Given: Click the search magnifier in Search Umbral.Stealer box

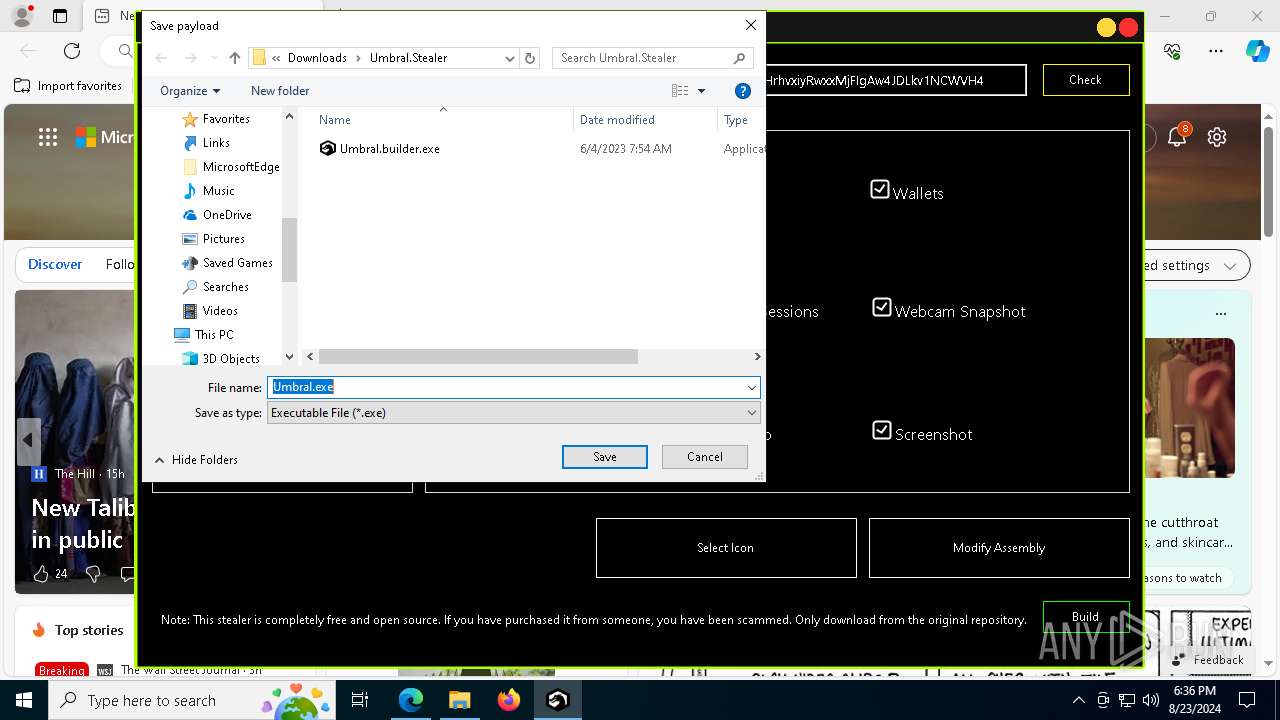Looking at the screenshot, I should tap(740, 58).
